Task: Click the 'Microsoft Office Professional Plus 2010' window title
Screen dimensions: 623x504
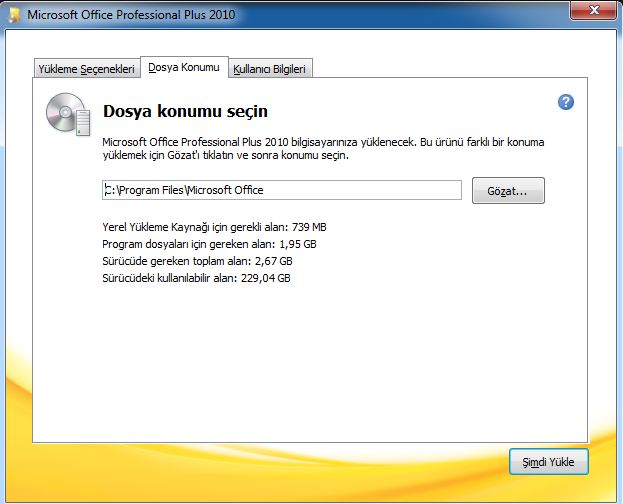Action: (x=131, y=15)
